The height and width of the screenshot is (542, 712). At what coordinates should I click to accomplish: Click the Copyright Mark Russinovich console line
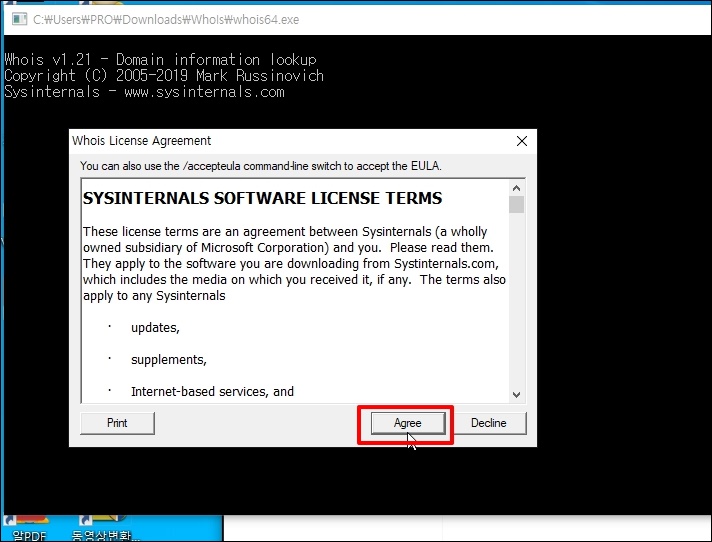[164, 76]
